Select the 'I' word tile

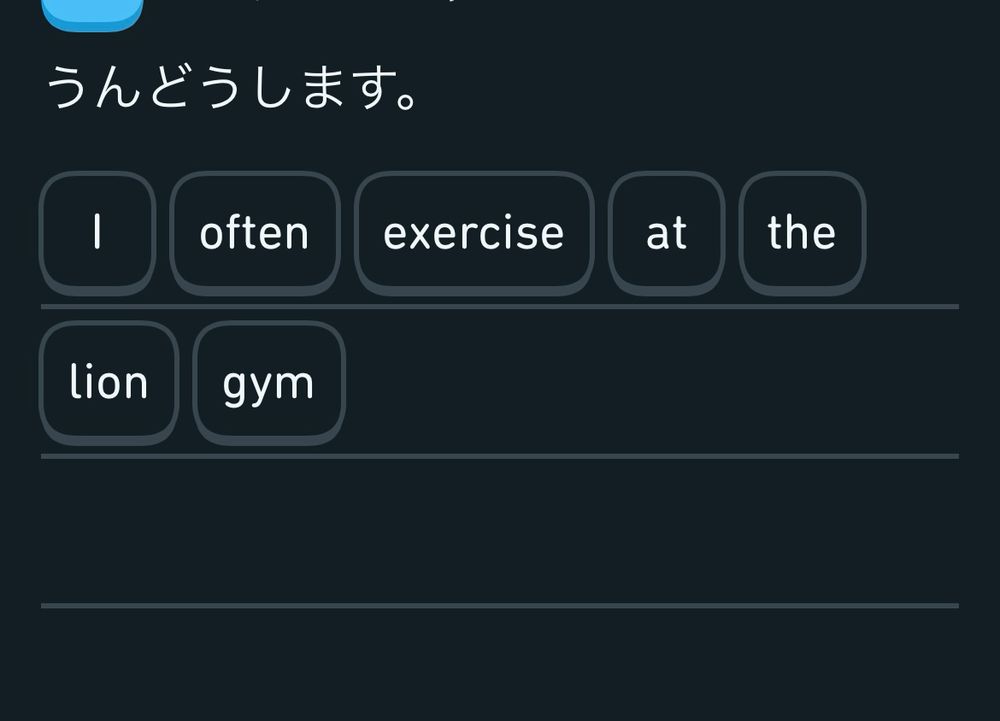coord(97,233)
